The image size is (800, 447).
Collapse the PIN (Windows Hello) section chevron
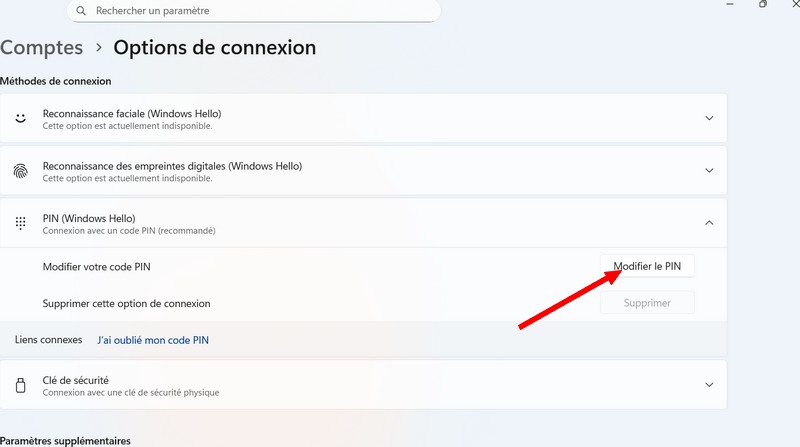click(x=709, y=223)
